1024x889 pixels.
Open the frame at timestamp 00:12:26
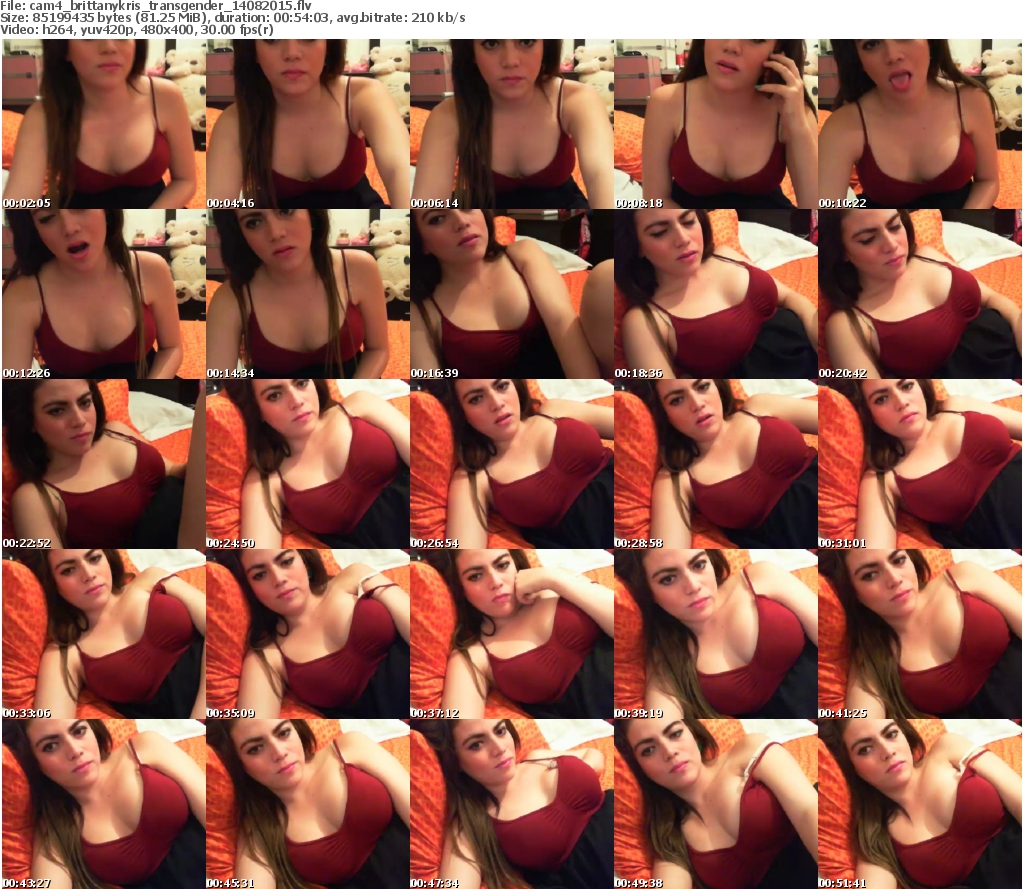point(104,294)
